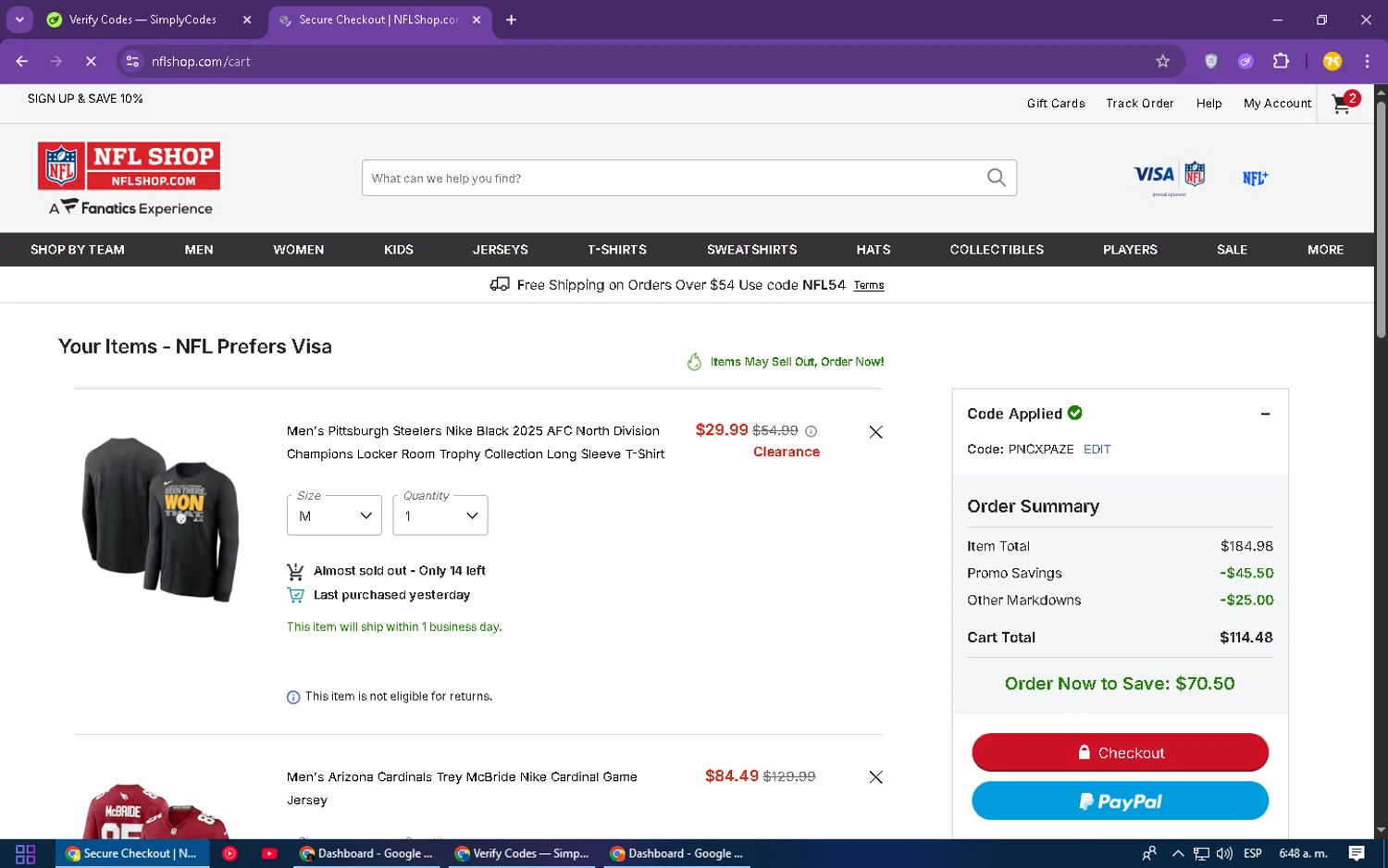Open the purple SimplyCodes extension icon
Image resolution: width=1388 pixels, height=868 pixels.
click(x=1245, y=61)
